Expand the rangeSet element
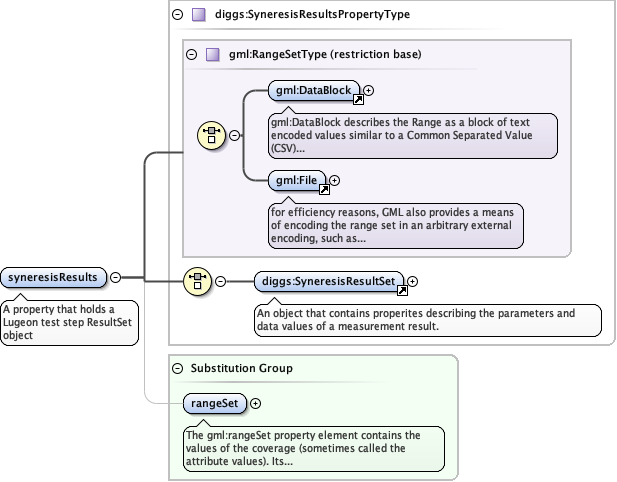Screen dimensions: 617x482 click(x=255, y=403)
